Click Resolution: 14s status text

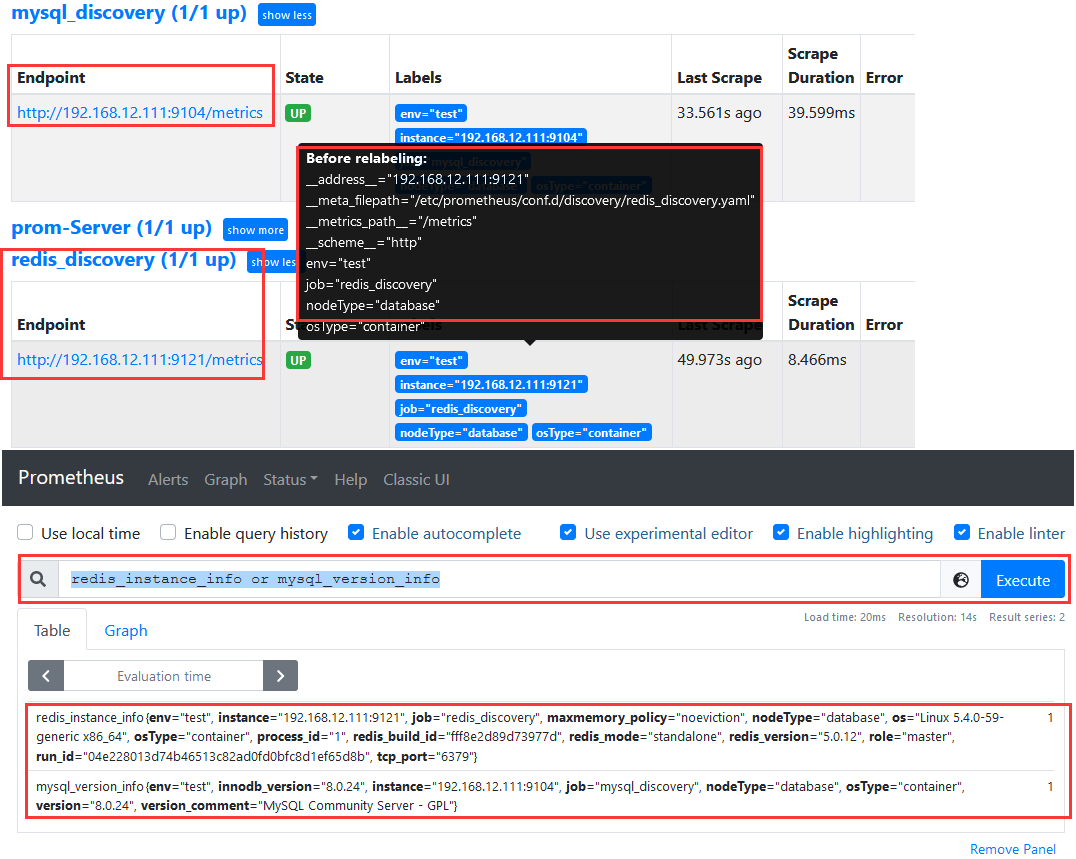[x=937, y=617]
